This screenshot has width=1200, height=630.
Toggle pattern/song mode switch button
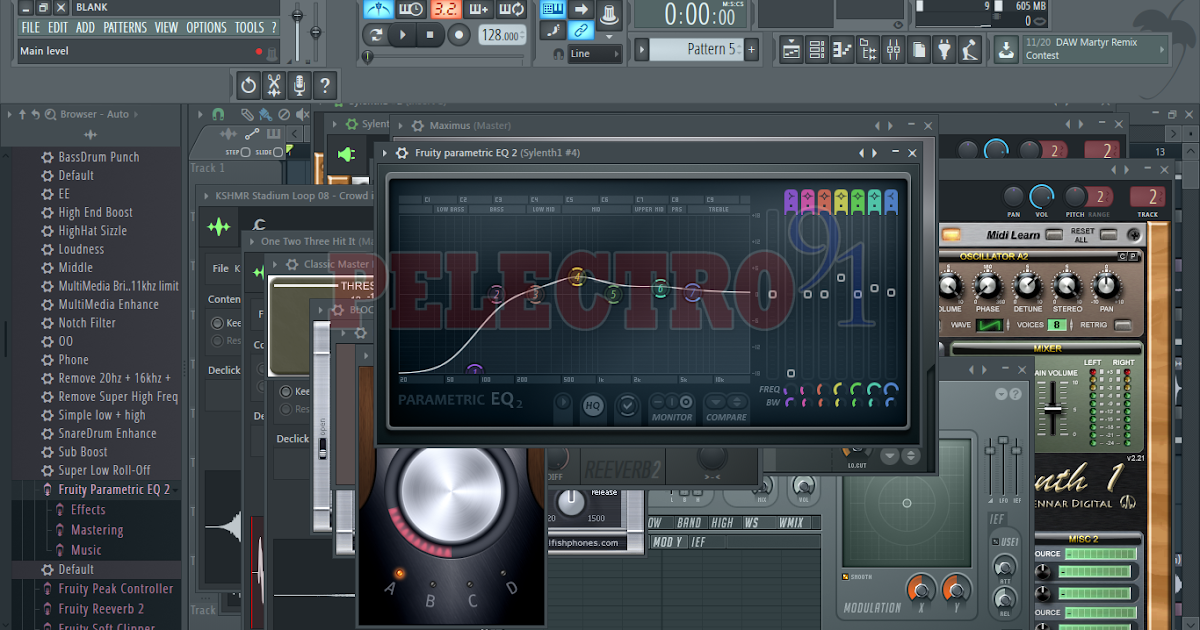coord(376,35)
